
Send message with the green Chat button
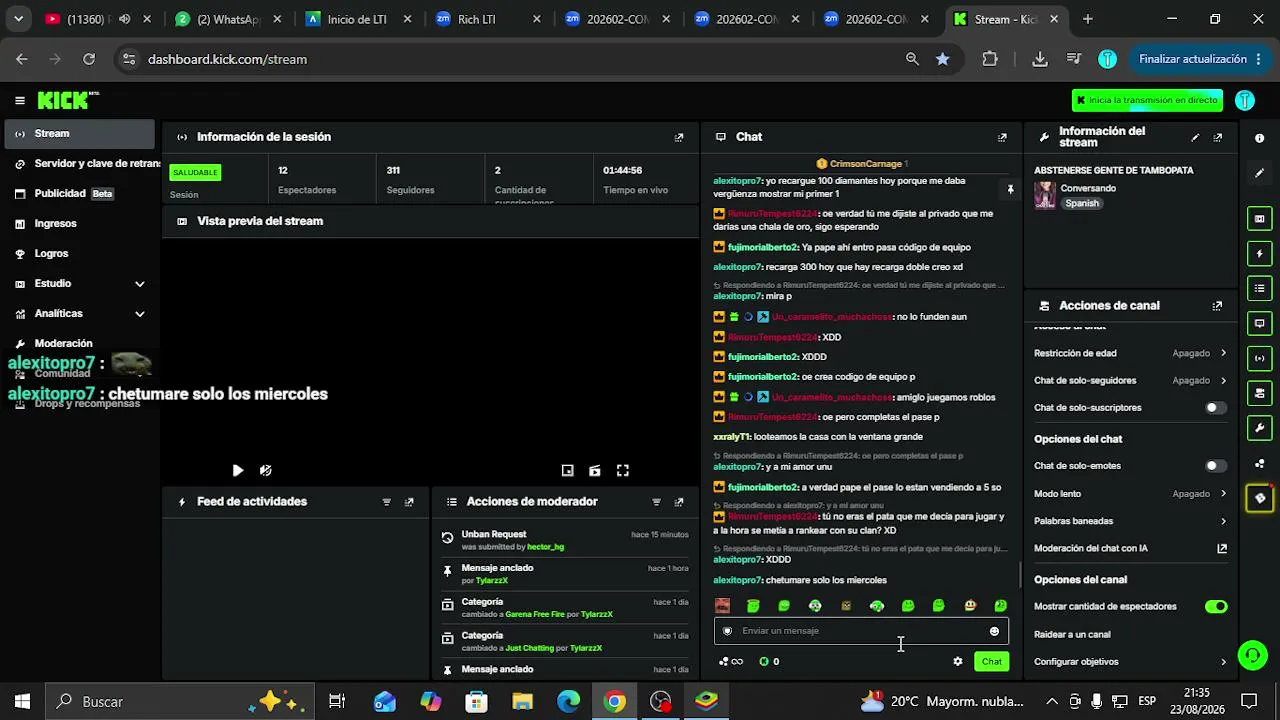(x=991, y=661)
